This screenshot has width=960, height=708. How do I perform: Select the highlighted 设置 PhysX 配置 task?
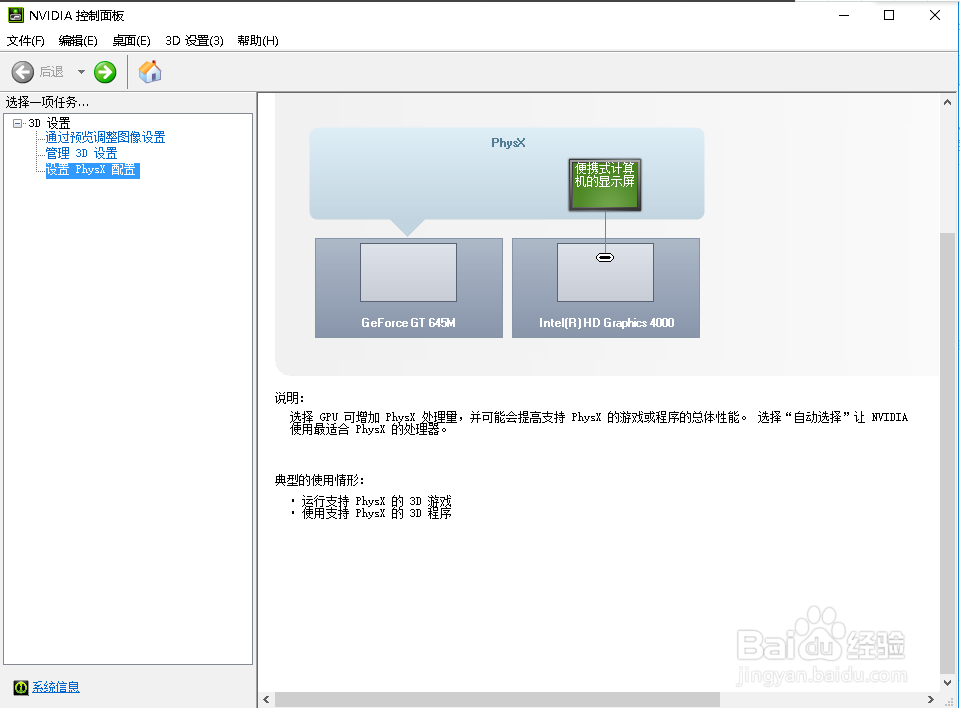tap(91, 169)
